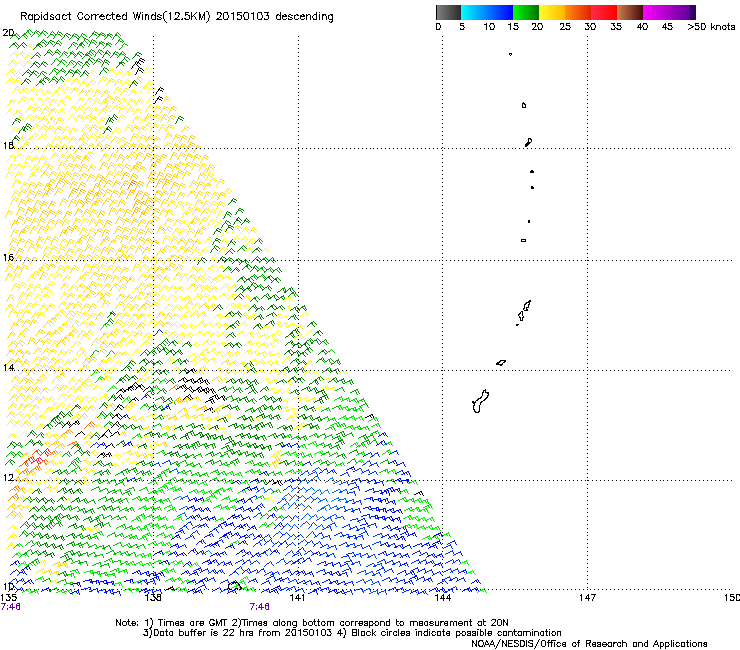Click the "45" label on the speed legend
The width and height of the screenshot is (740, 650).
click(667, 27)
